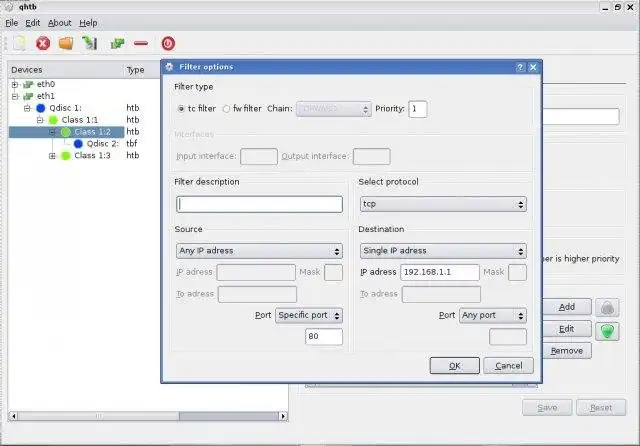640x446 pixels.
Task: Click the Remove button
Action: pos(567,351)
